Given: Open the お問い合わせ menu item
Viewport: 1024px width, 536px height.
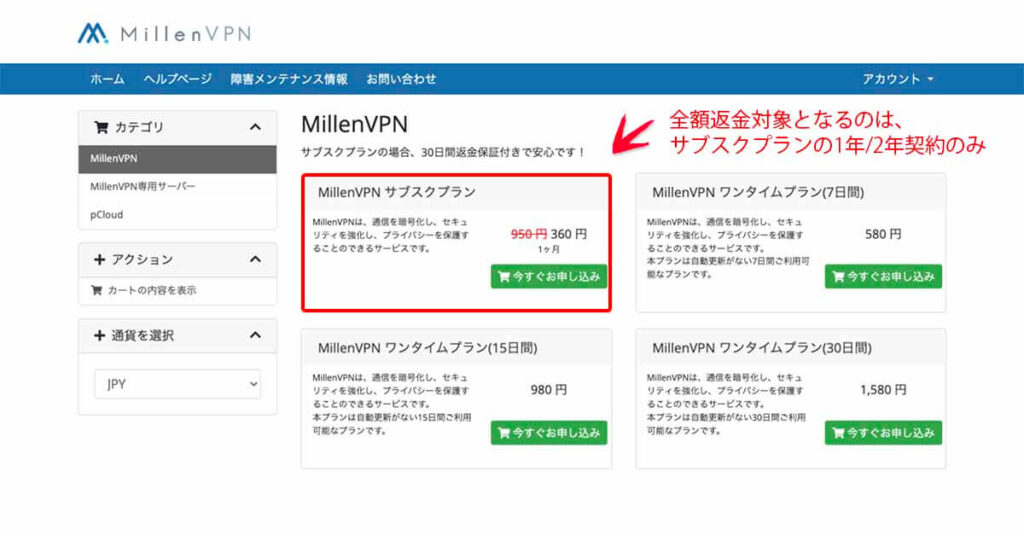Looking at the screenshot, I should (401, 79).
